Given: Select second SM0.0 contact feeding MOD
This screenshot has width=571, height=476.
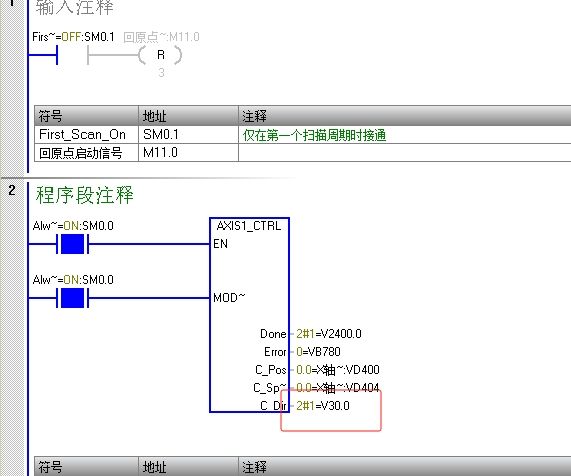Looking at the screenshot, I should [72, 298].
